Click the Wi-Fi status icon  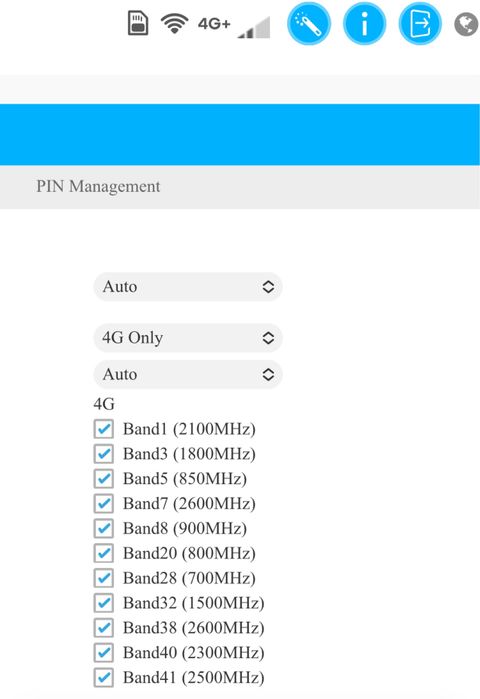174,23
